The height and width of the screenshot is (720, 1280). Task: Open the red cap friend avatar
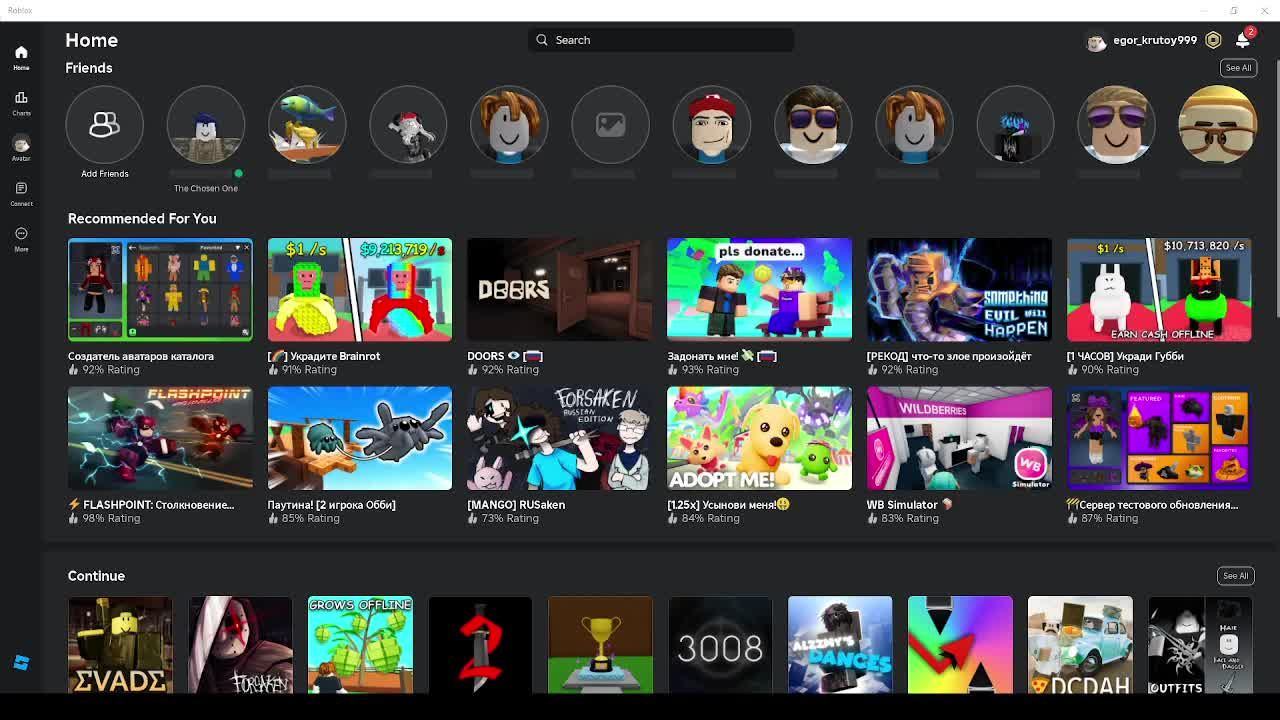(x=711, y=125)
